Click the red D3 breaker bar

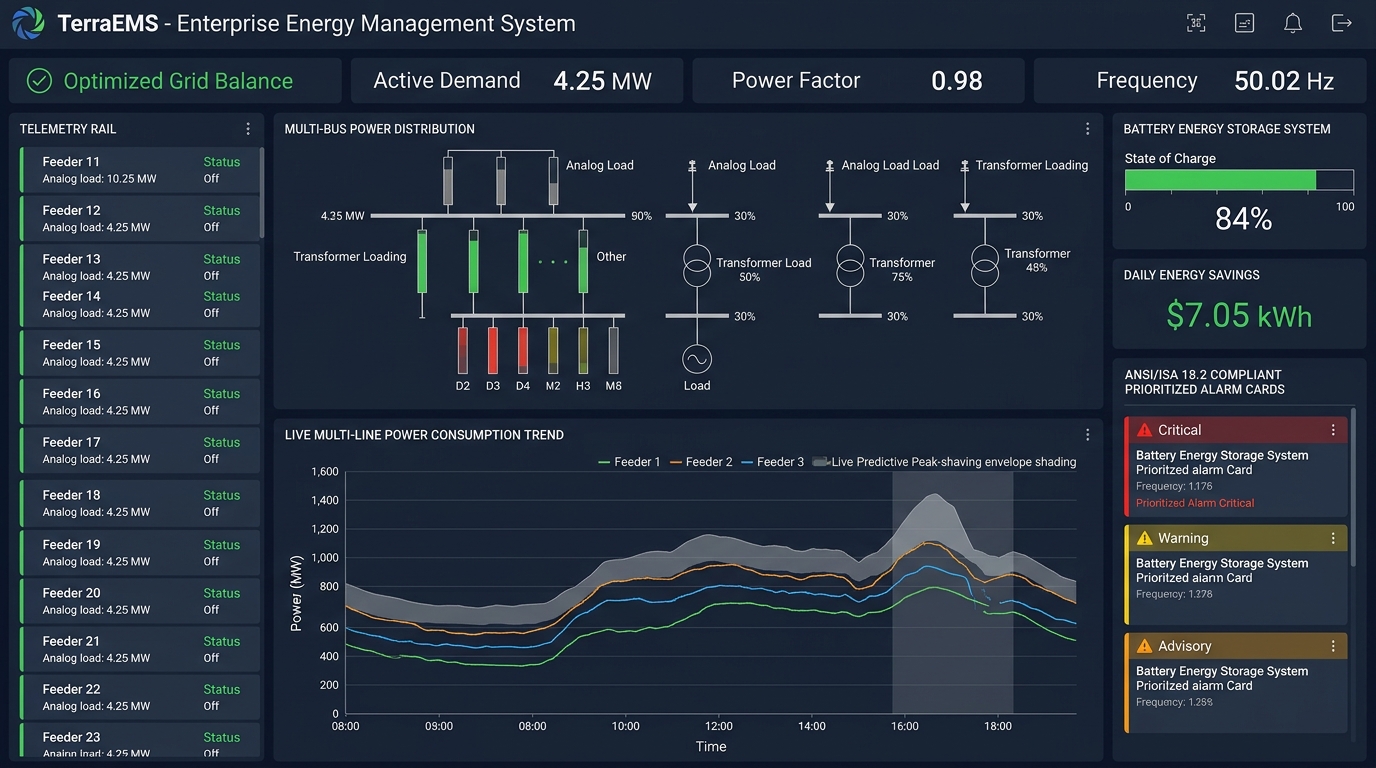point(493,350)
